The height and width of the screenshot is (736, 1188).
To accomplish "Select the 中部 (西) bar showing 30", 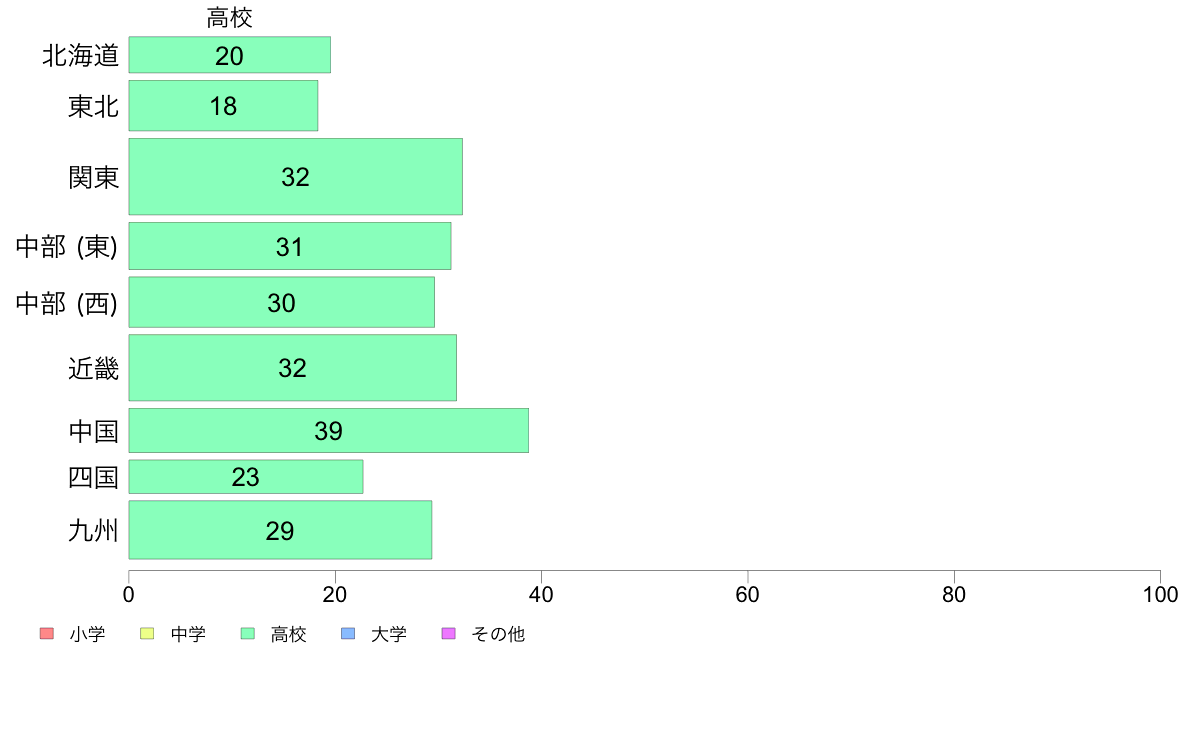I will (x=282, y=302).
